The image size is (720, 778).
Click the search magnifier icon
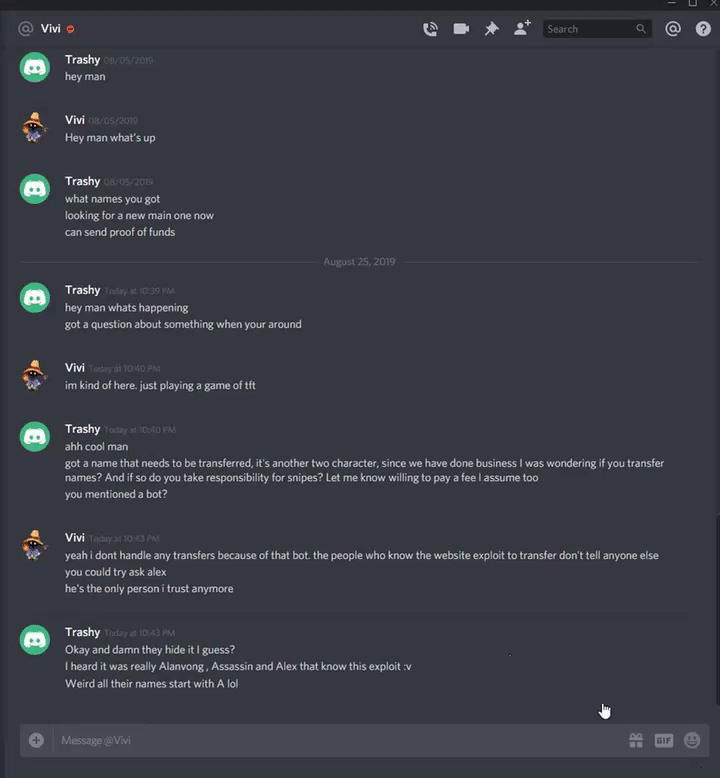[x=641, y=29]
